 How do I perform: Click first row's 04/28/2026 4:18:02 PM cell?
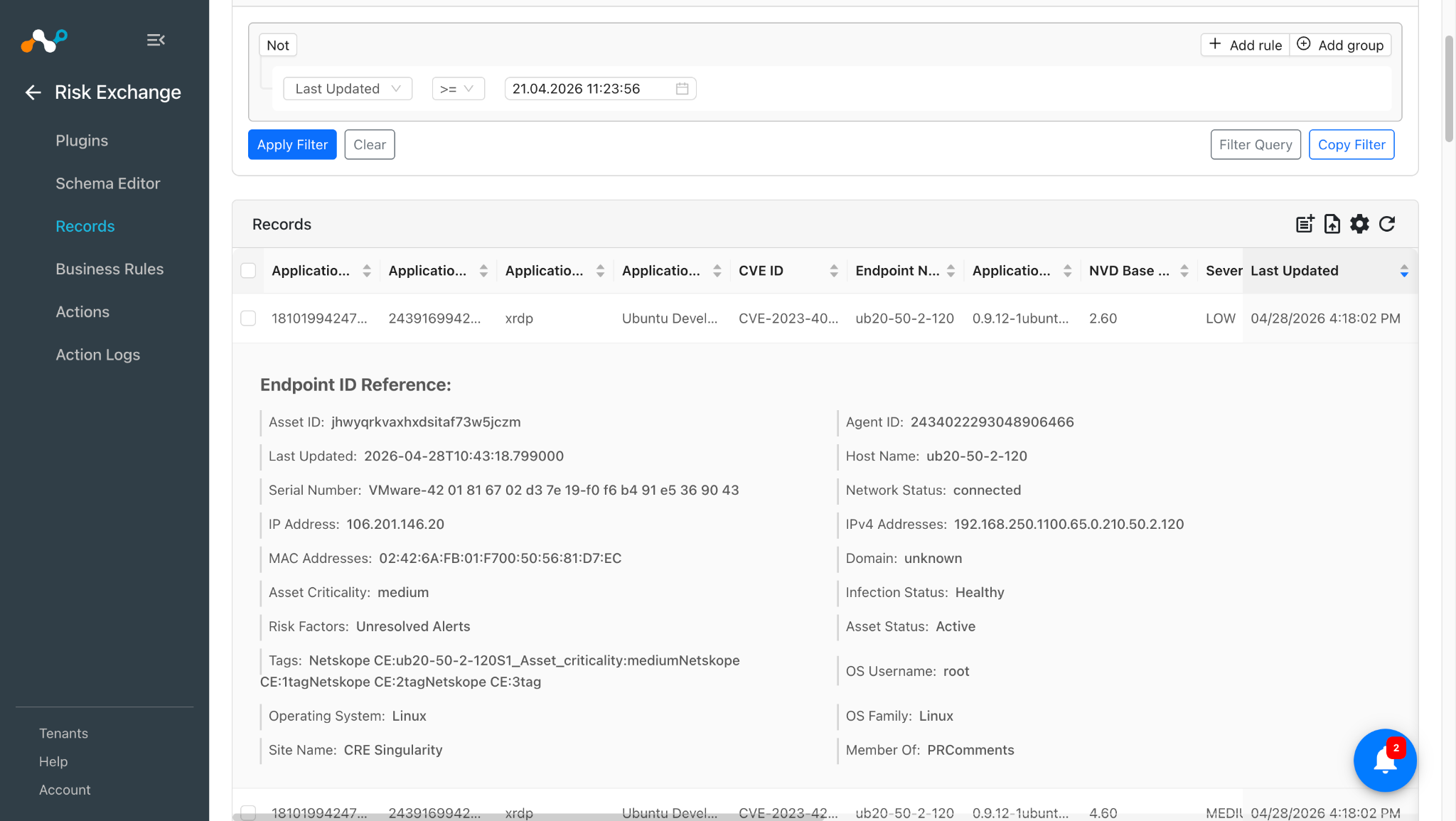(1325, 318)
